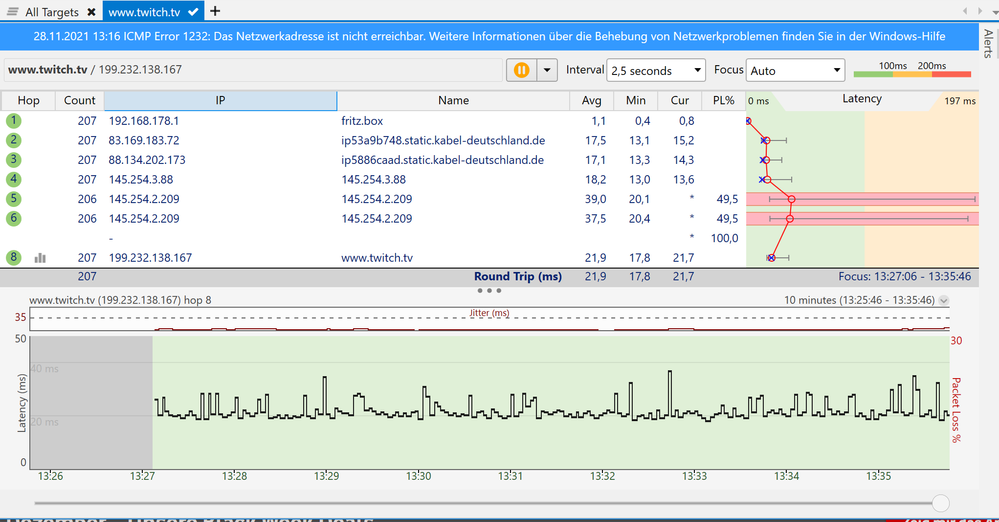Switch to the All Targets tab
Screen dimensions: 999x522
pyautogui.click(x=52, y=11)
